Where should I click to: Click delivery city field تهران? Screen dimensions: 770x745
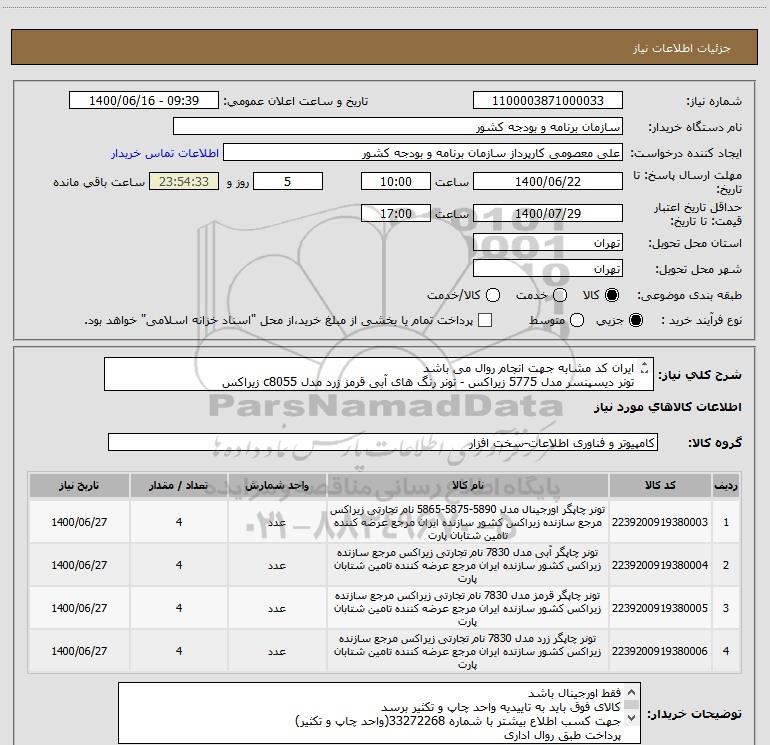coord(548,269)
